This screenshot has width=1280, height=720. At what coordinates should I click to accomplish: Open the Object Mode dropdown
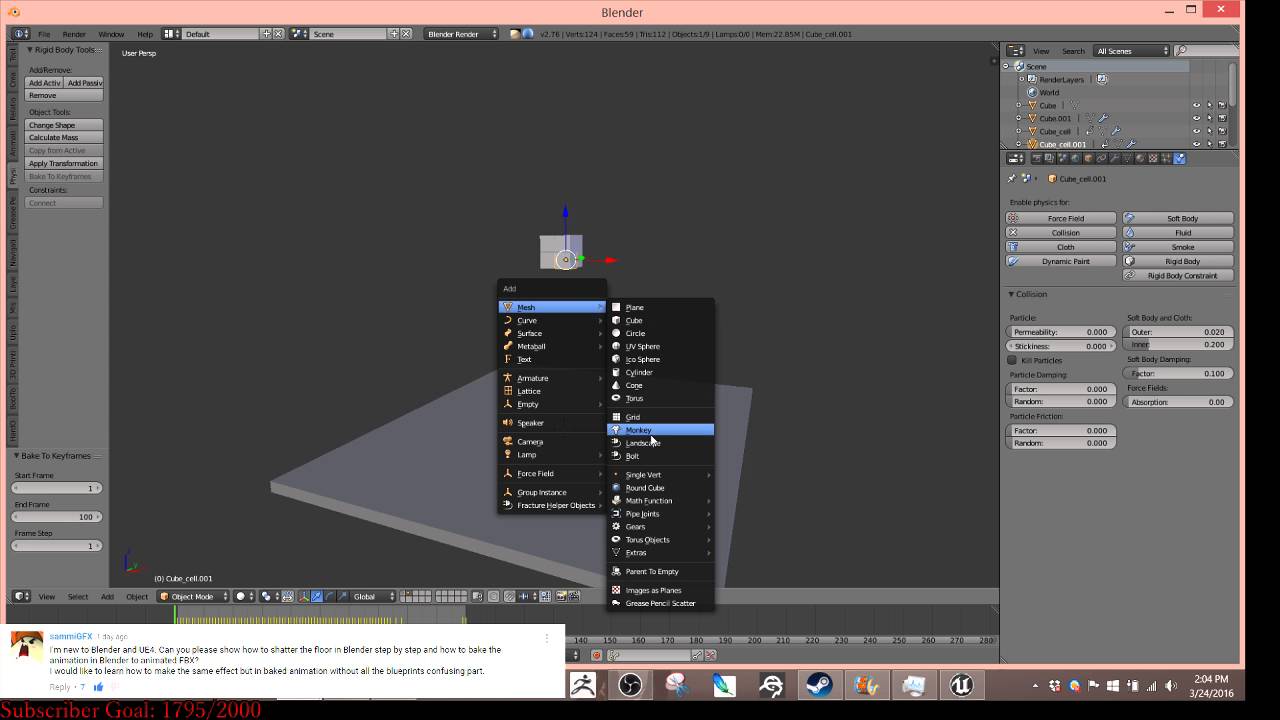click(193, 596)
